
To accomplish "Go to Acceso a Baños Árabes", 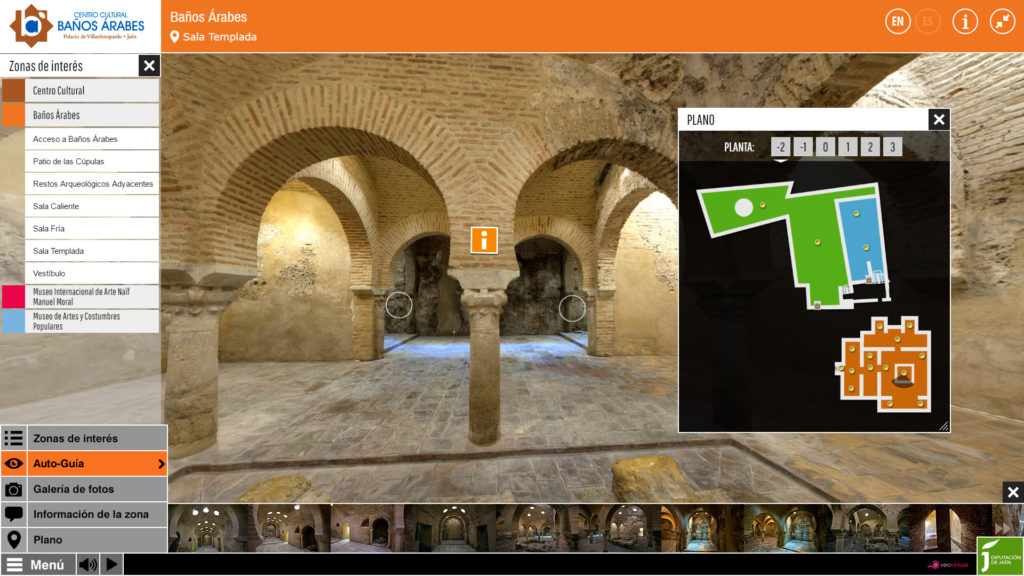I will coord(91,138).
